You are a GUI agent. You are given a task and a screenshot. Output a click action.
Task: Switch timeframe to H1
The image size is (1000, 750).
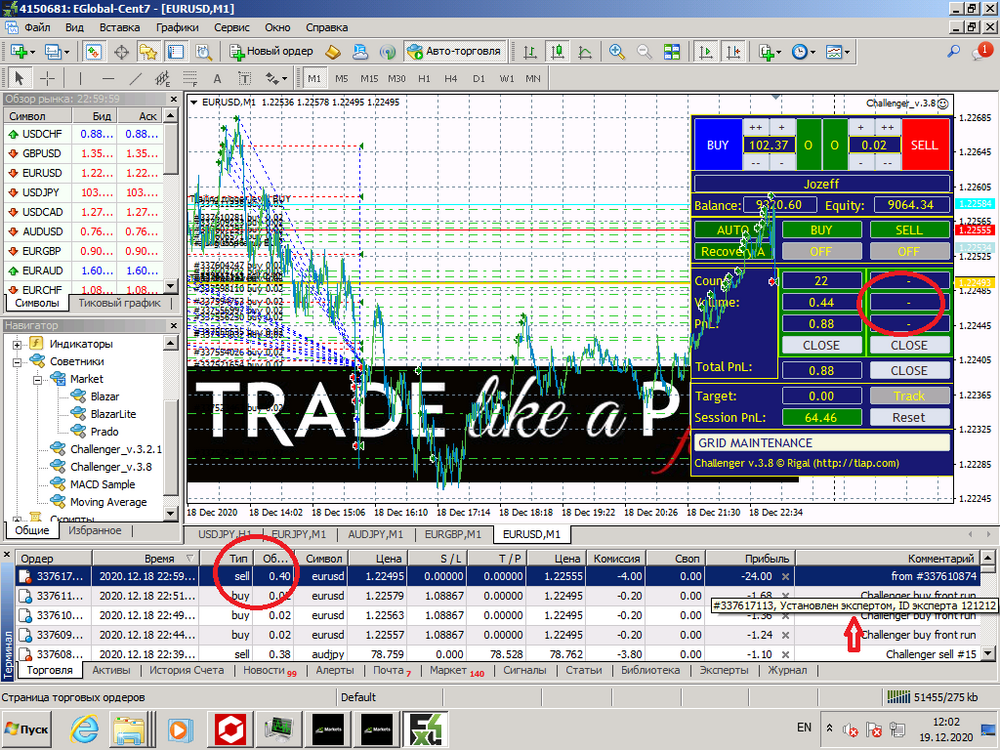click(x=424, y=78)
